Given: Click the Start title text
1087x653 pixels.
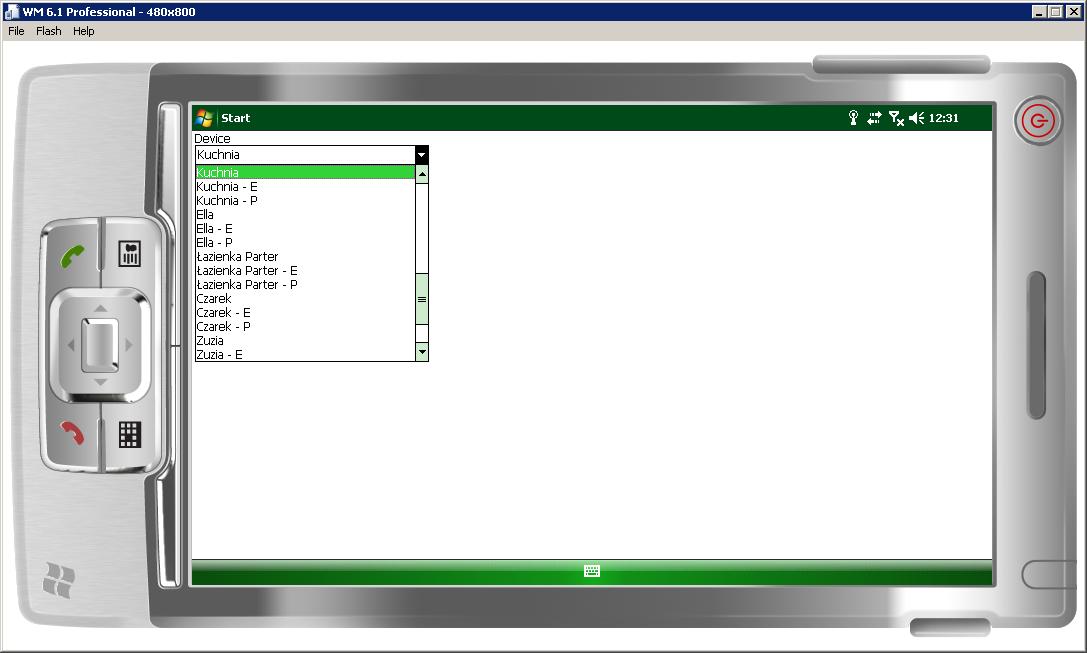Looking at the screenshot, I should click(236, 118).
